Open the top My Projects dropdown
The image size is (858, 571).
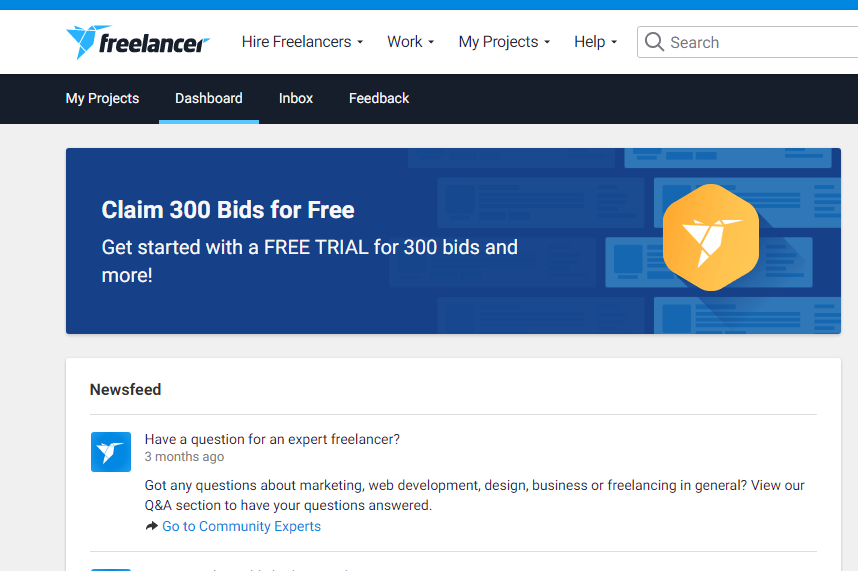pos(504,42)
